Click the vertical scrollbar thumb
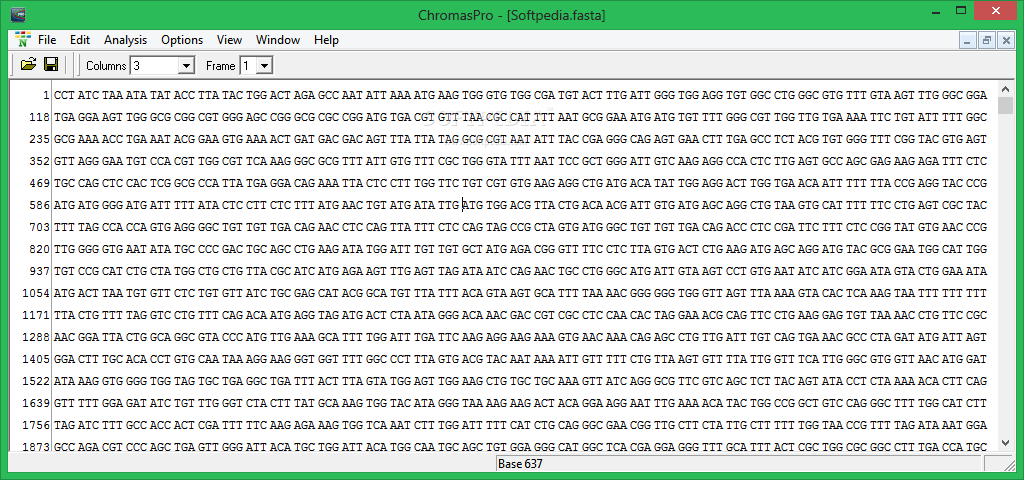Image resolution: width=1024 pixels, height=480 pixels. 1004,106
